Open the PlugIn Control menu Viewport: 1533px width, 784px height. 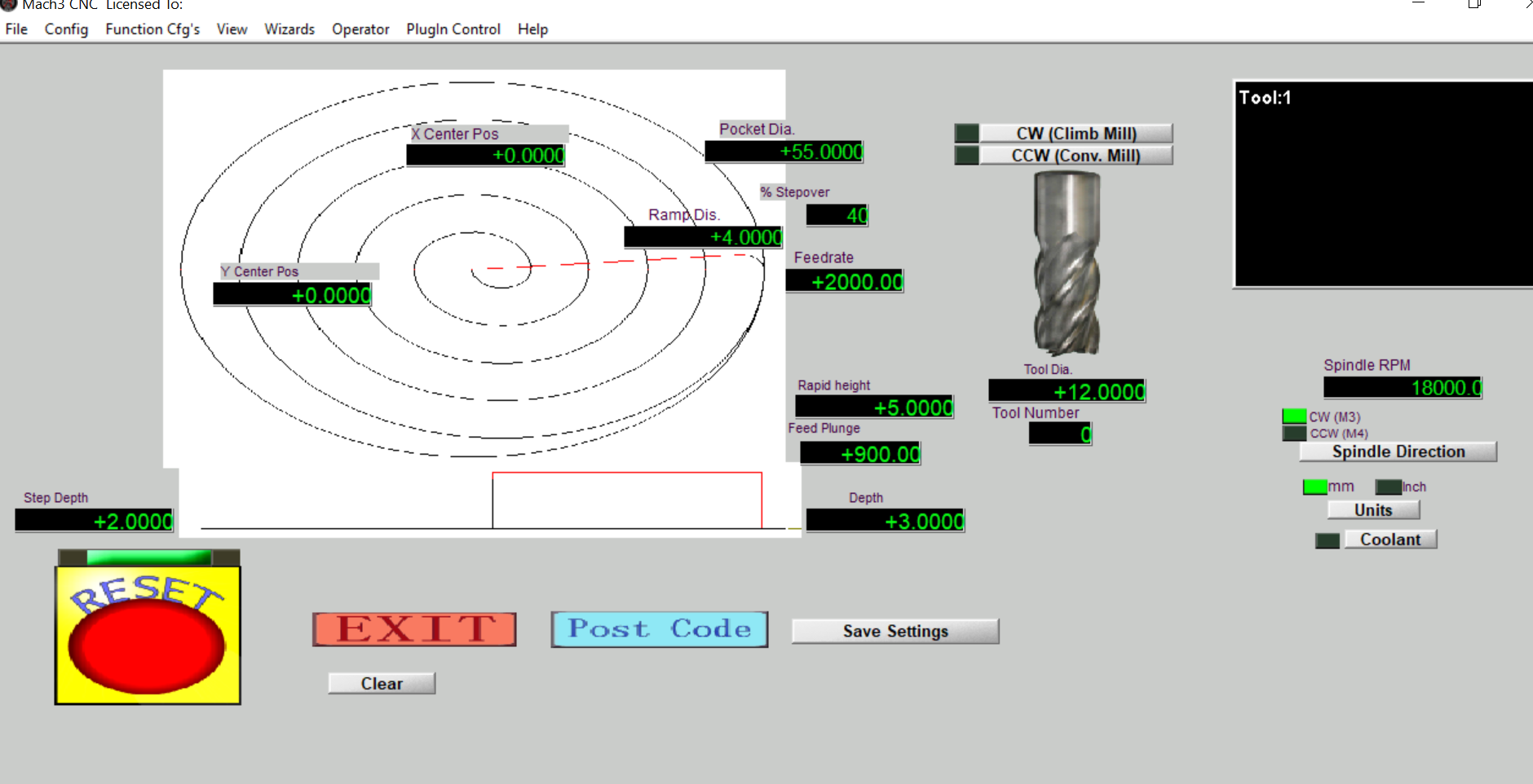[x=453, y=29]
